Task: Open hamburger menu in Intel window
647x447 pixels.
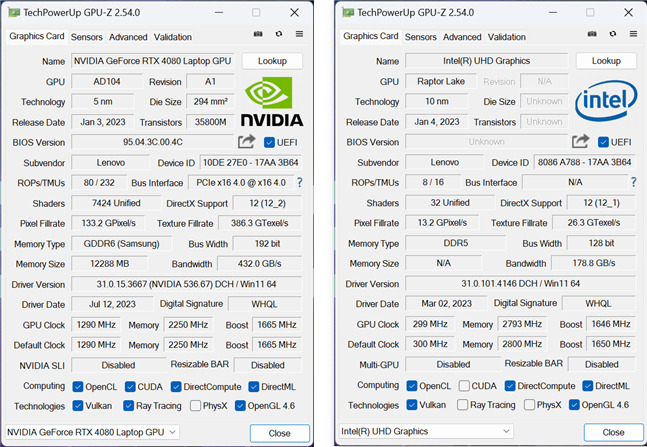Action: 633,34
